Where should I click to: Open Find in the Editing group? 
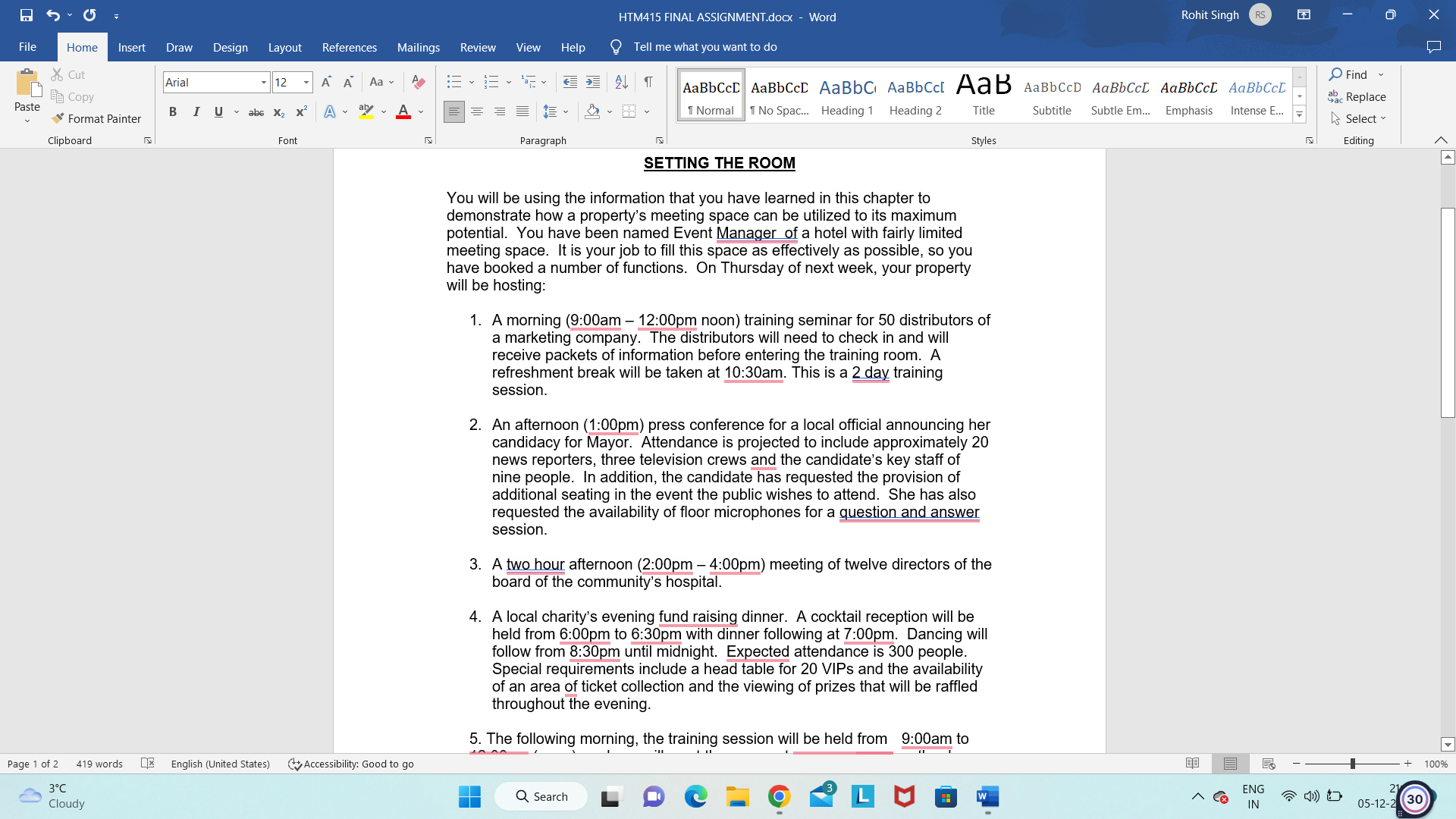tap(1354, 74)
